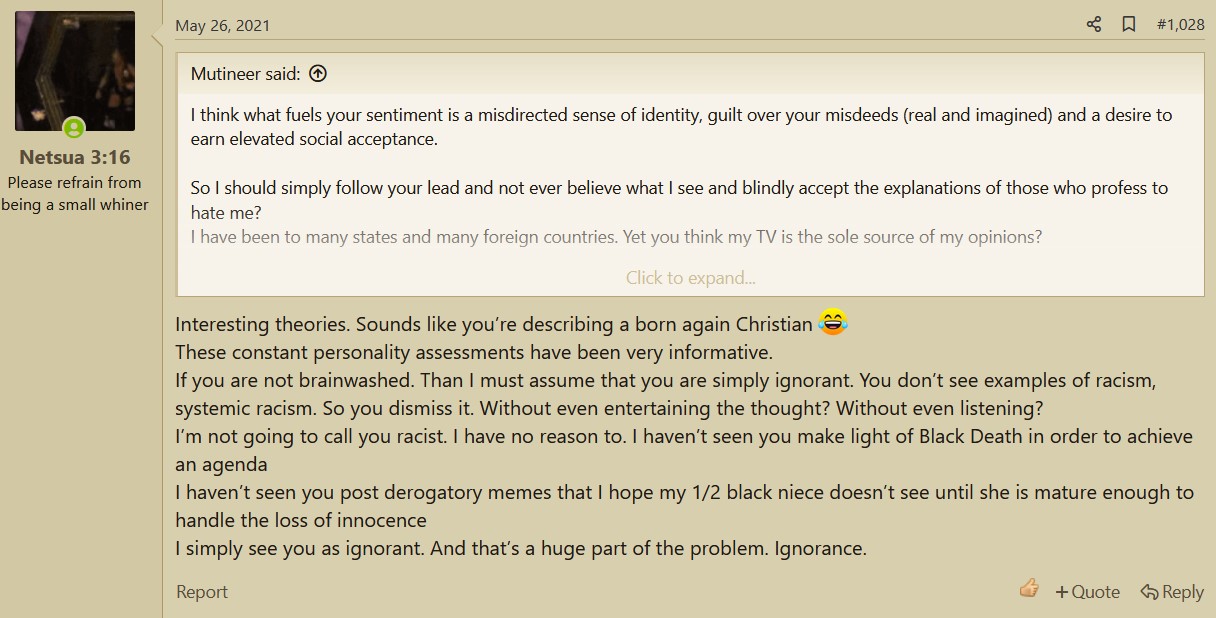Jump to Mutineer's original post via arrow icon
Image resolution: width=1216 pixels, height=618 pixels.
(318, 73)
